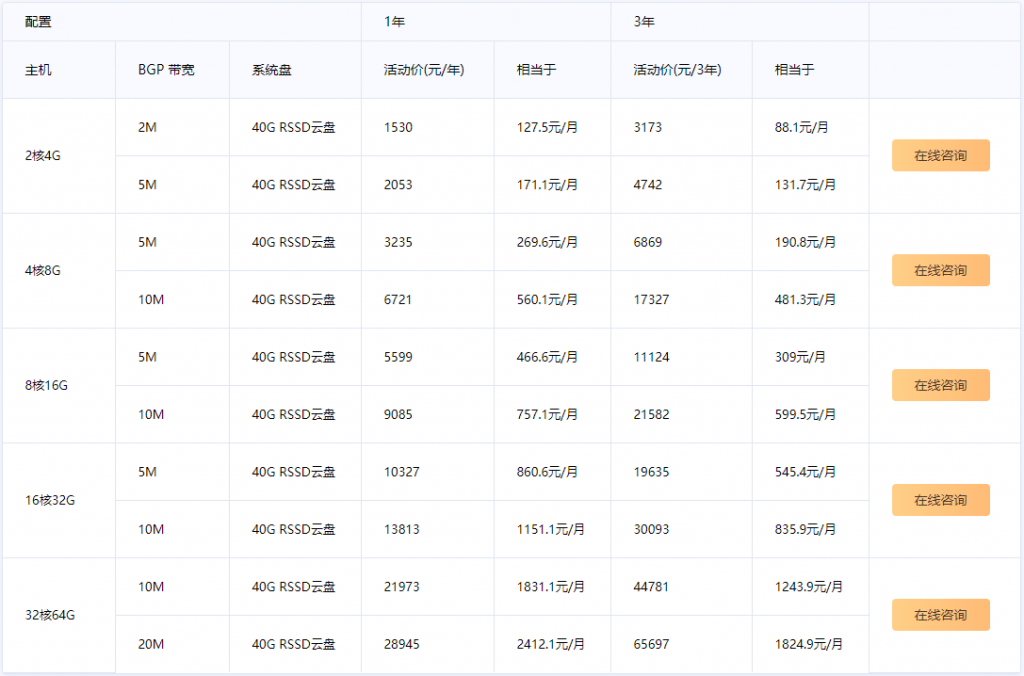Image resolution: width=1024 pixels, height=676 pixels.
Task: Select the 1824.9元/月 value
Action: coord(808,645)
